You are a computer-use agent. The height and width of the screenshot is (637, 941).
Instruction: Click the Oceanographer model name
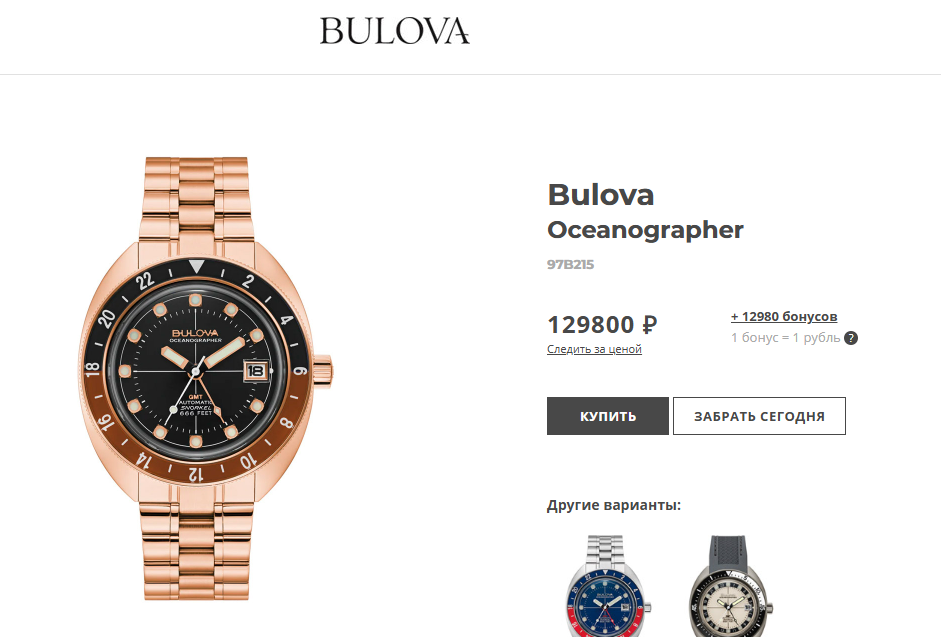coord(645,230)
